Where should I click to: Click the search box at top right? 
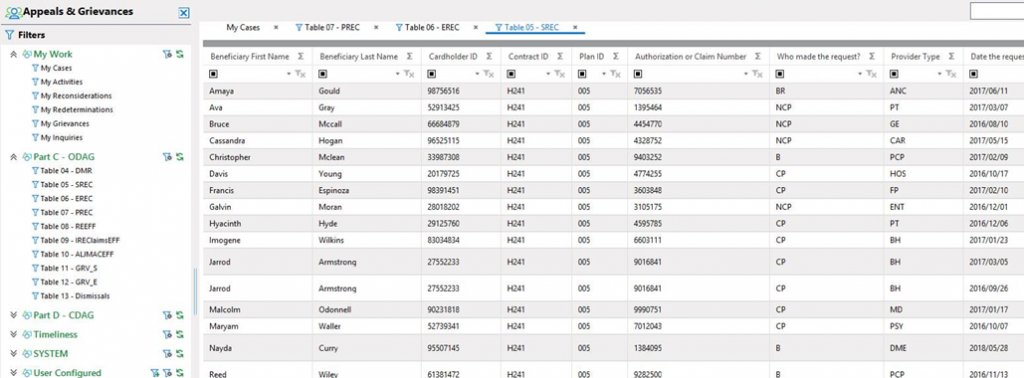coord(997,11)
